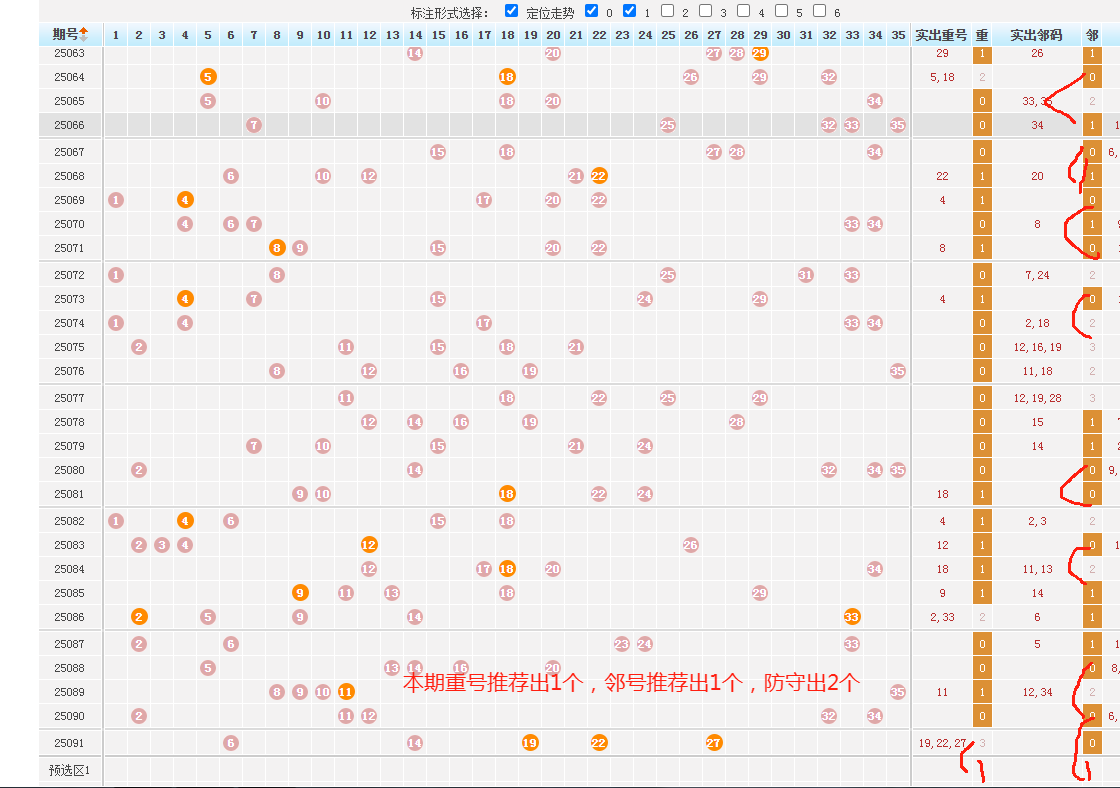Click orange ball 9 in row 25085
Screen dimensions: 1120x788
pyautogui.click(x=300, y=593)
